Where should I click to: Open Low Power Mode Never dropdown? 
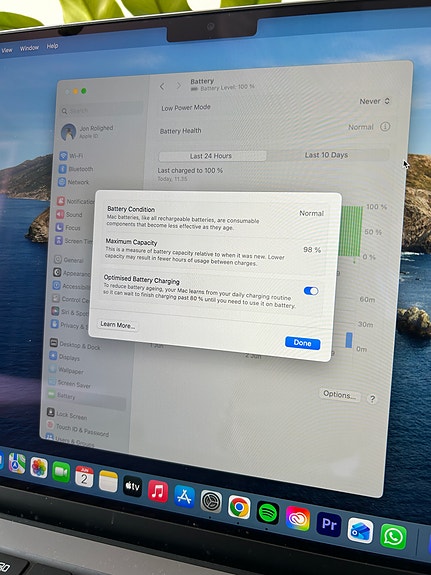coord(375,101)
